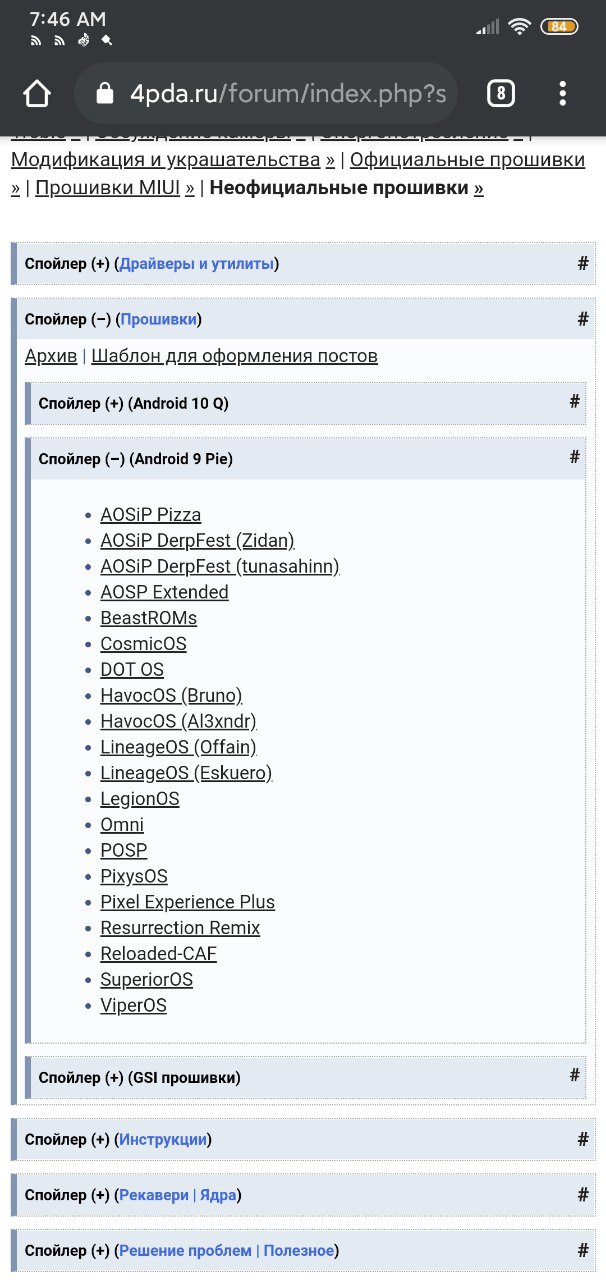Open the Прошивки MIUI breadcrumb link
Screen dimensions: 606x1280
(115, 188)
